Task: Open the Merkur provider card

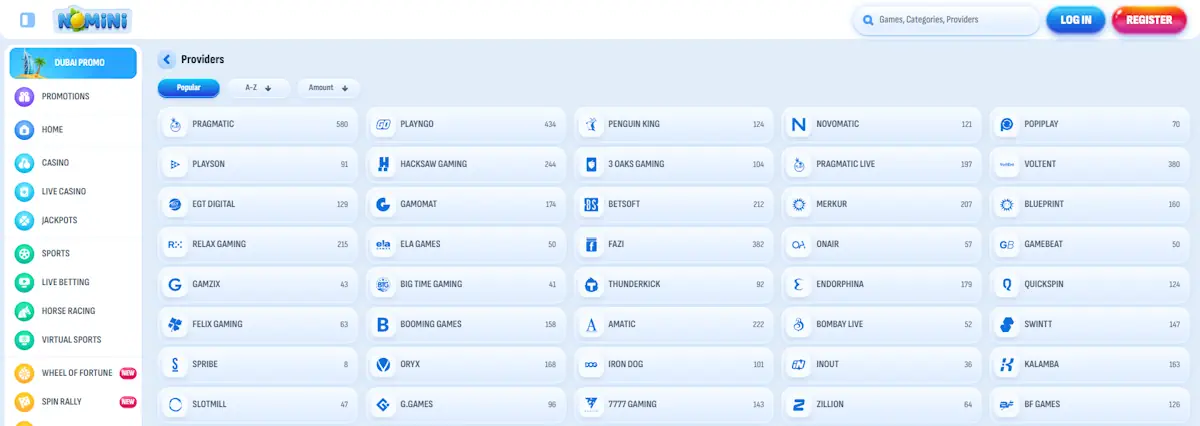Action: click(x=882, y=205)
